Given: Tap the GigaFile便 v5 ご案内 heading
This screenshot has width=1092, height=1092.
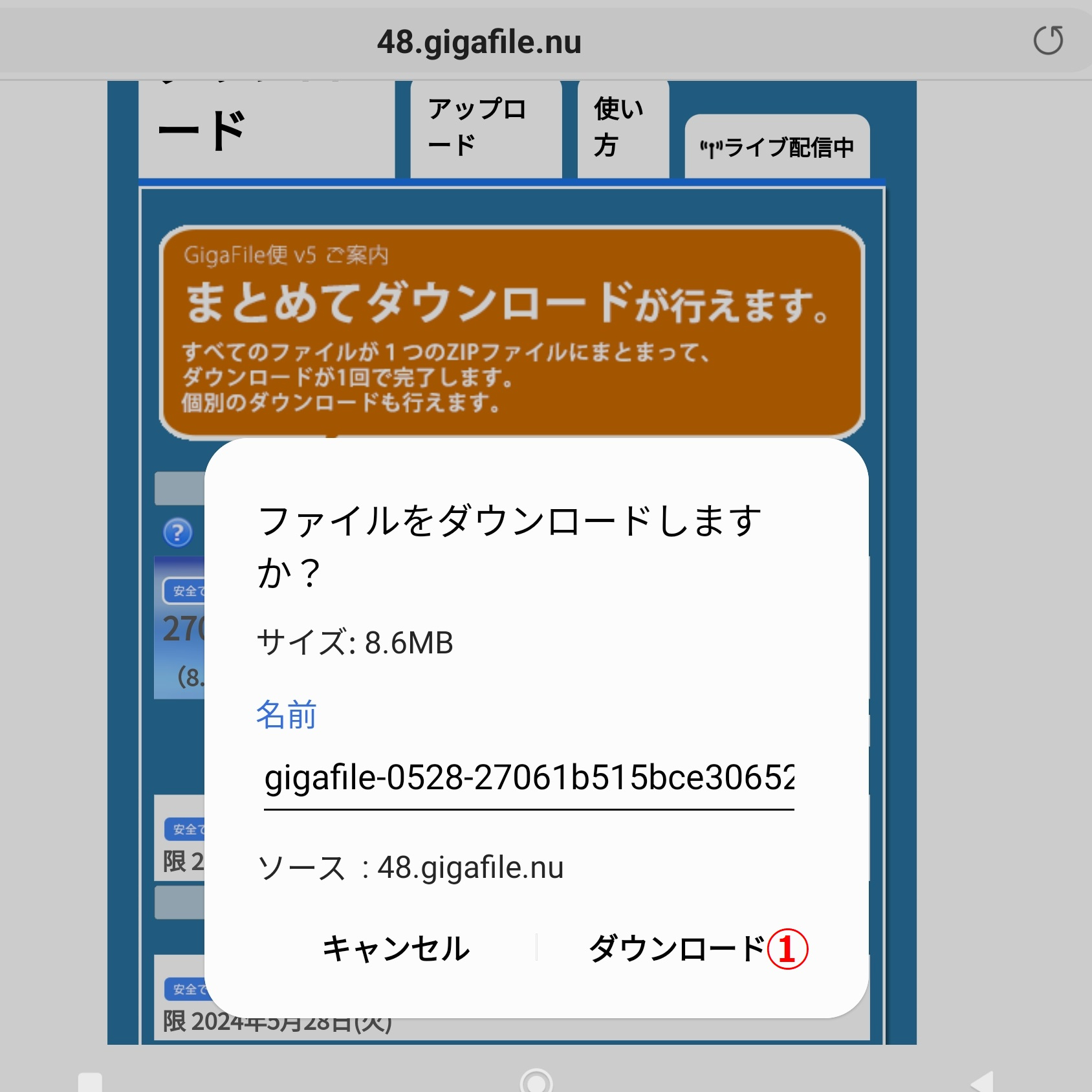Looking at the screenshot, I should pos(286,255).
